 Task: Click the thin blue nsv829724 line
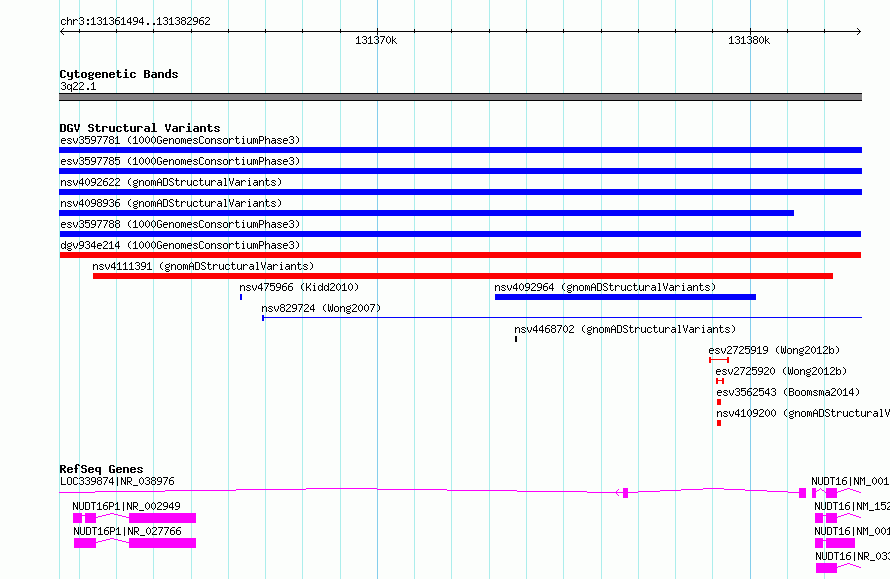pyautogui.click(x=562, y=318)
